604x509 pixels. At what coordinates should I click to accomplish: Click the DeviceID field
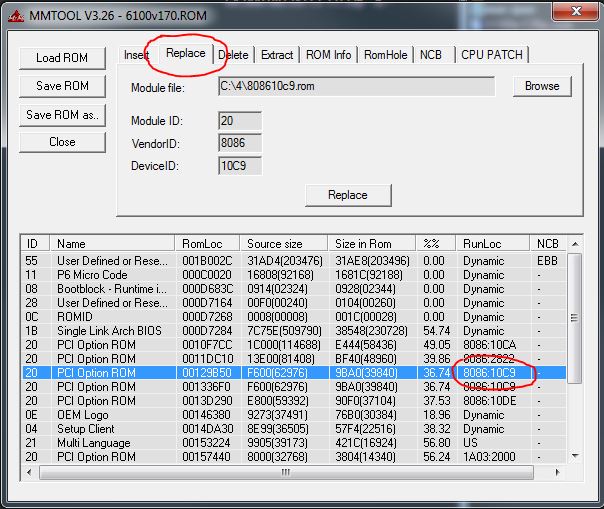240,166
